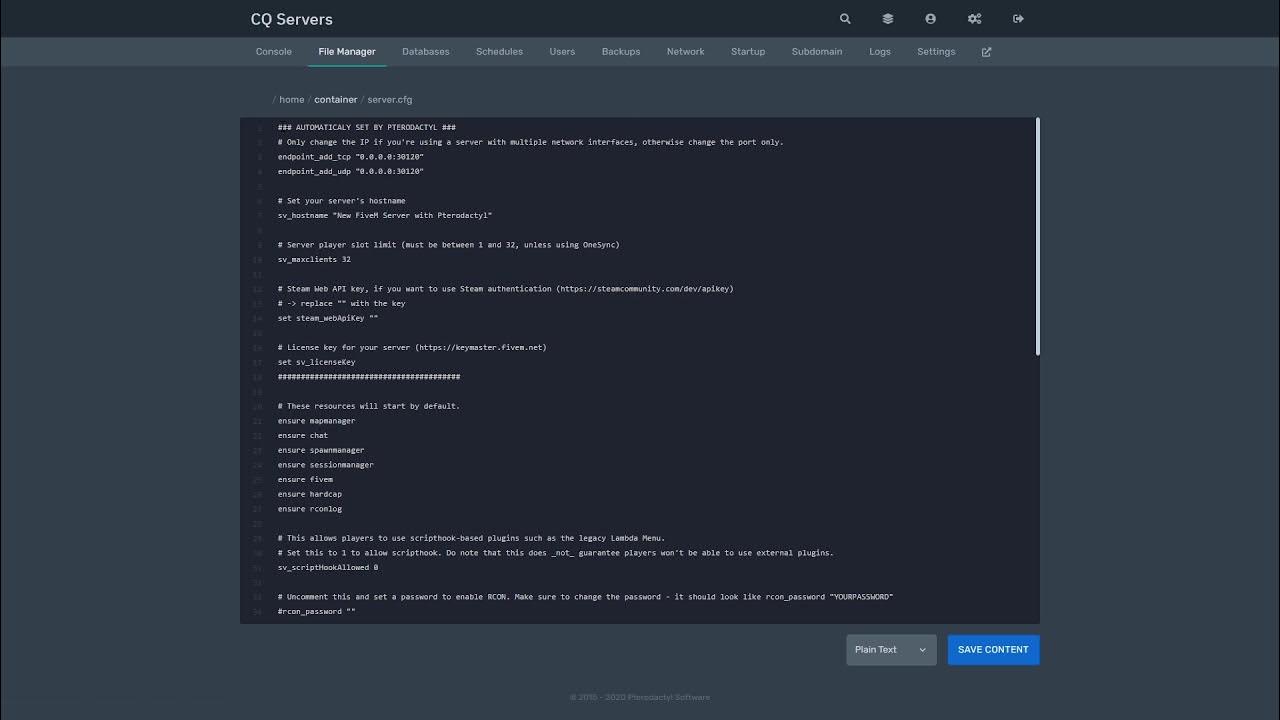Click the ensure chat line
Screen dimensions: 1280x720
coord(303,436)
